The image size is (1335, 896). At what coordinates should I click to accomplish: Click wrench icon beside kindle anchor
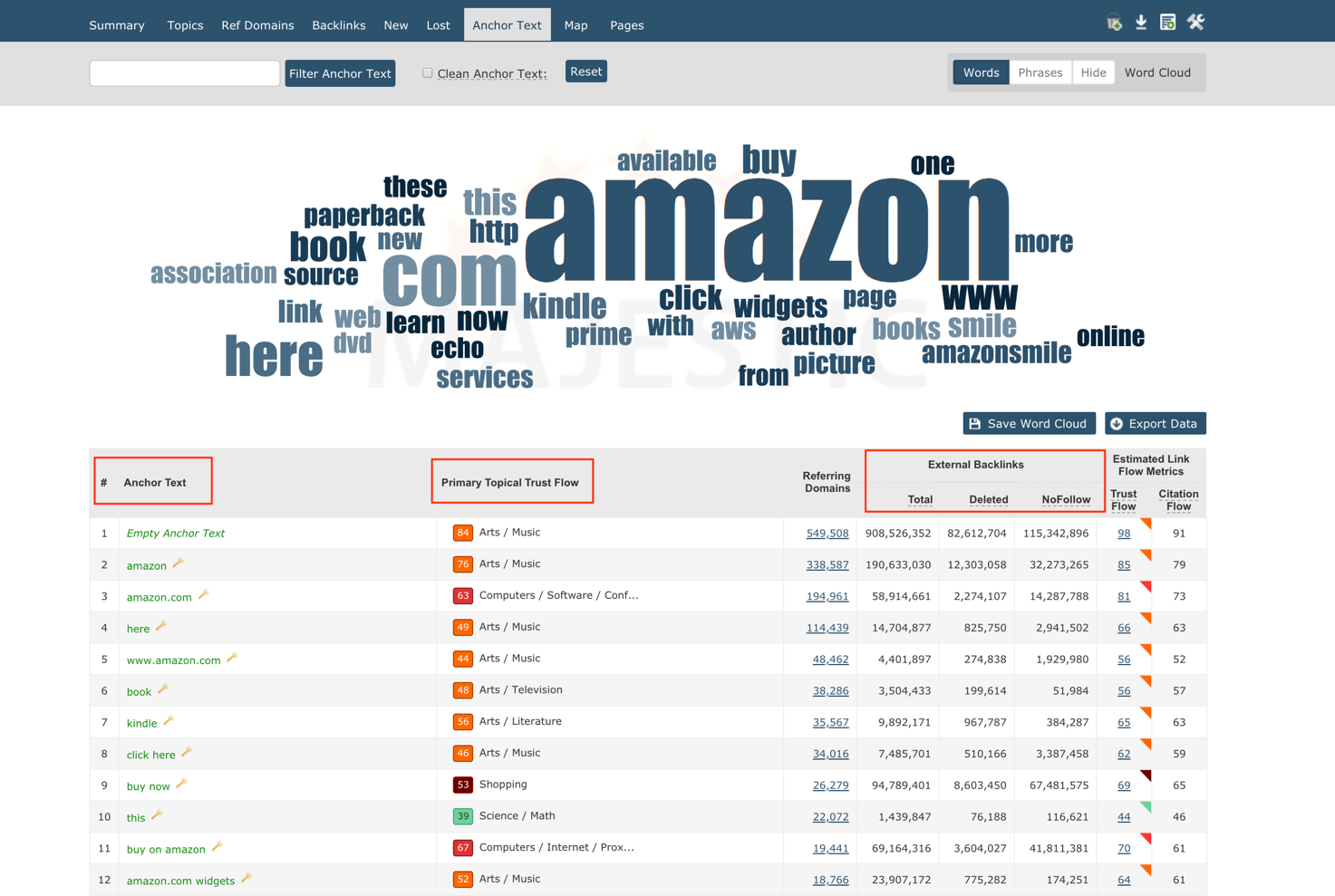point(169,721)
